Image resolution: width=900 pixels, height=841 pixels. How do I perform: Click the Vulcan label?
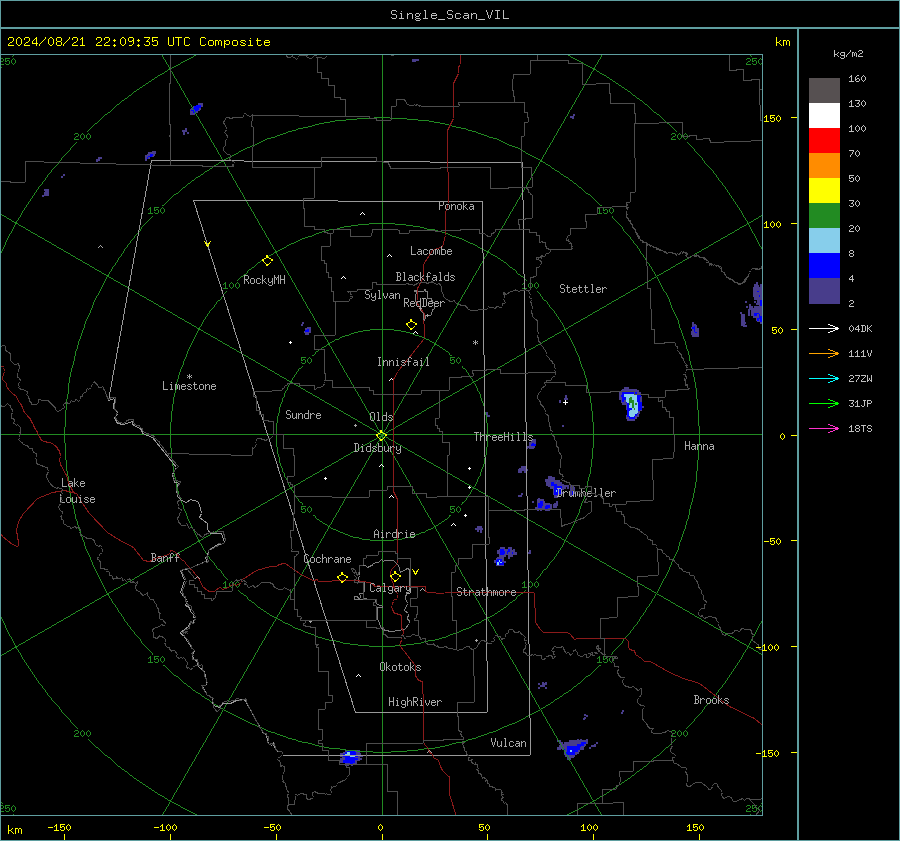(x=508, y=743)
